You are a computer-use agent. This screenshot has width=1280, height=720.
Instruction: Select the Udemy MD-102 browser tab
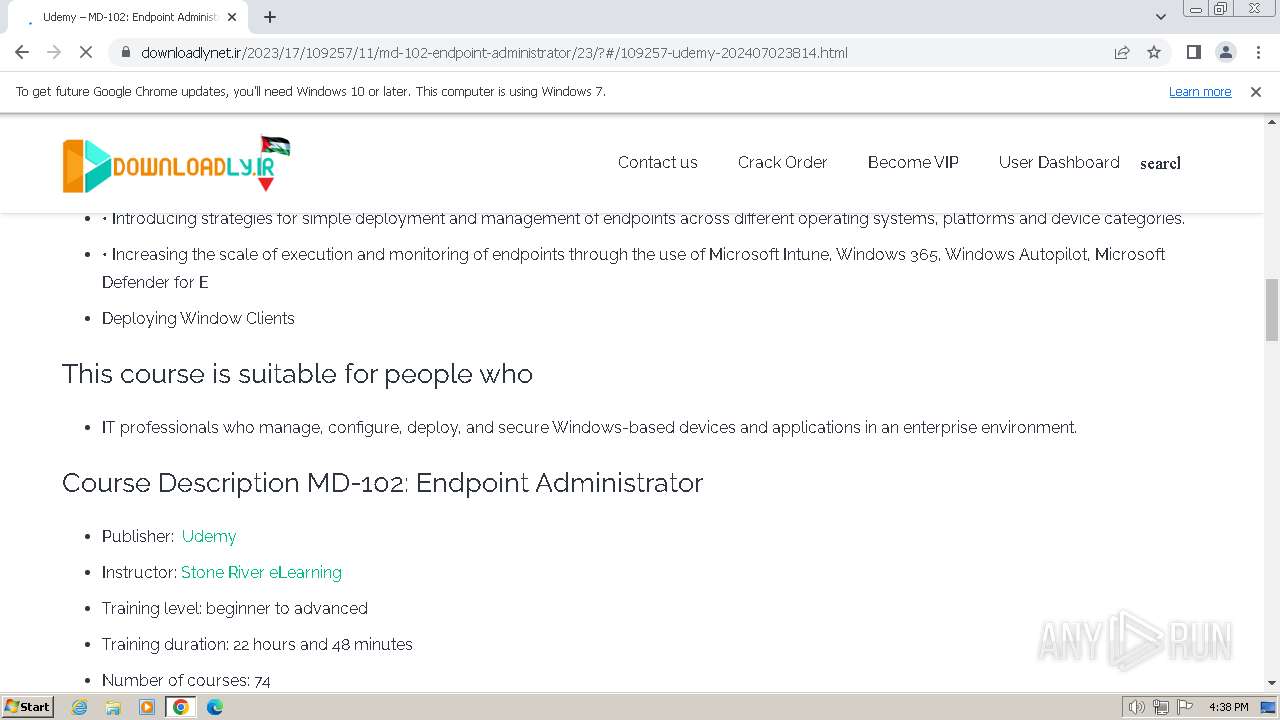[128, 17]
